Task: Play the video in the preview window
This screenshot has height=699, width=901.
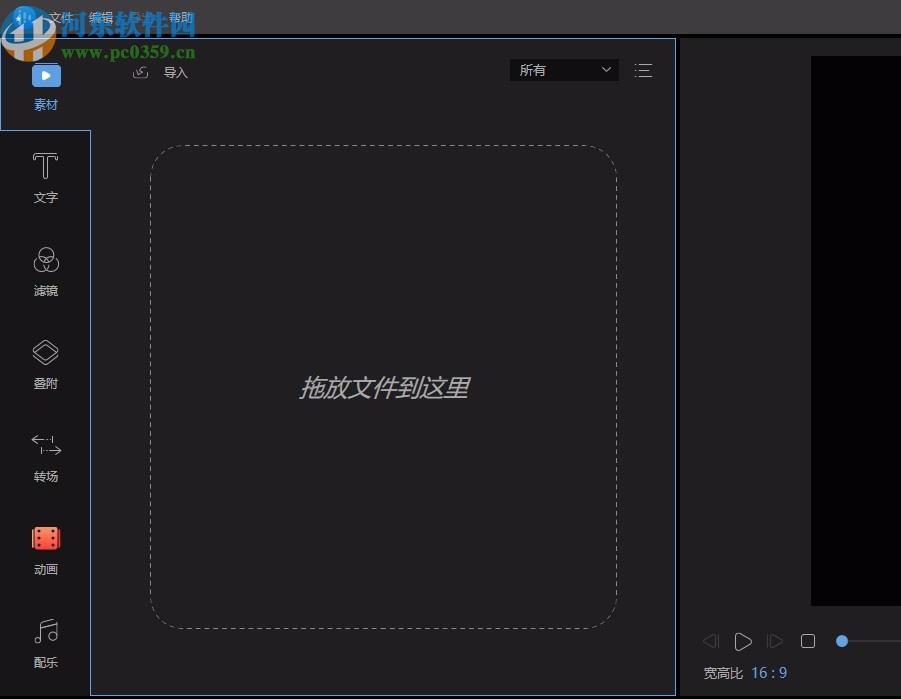Action: click(743, 641)
